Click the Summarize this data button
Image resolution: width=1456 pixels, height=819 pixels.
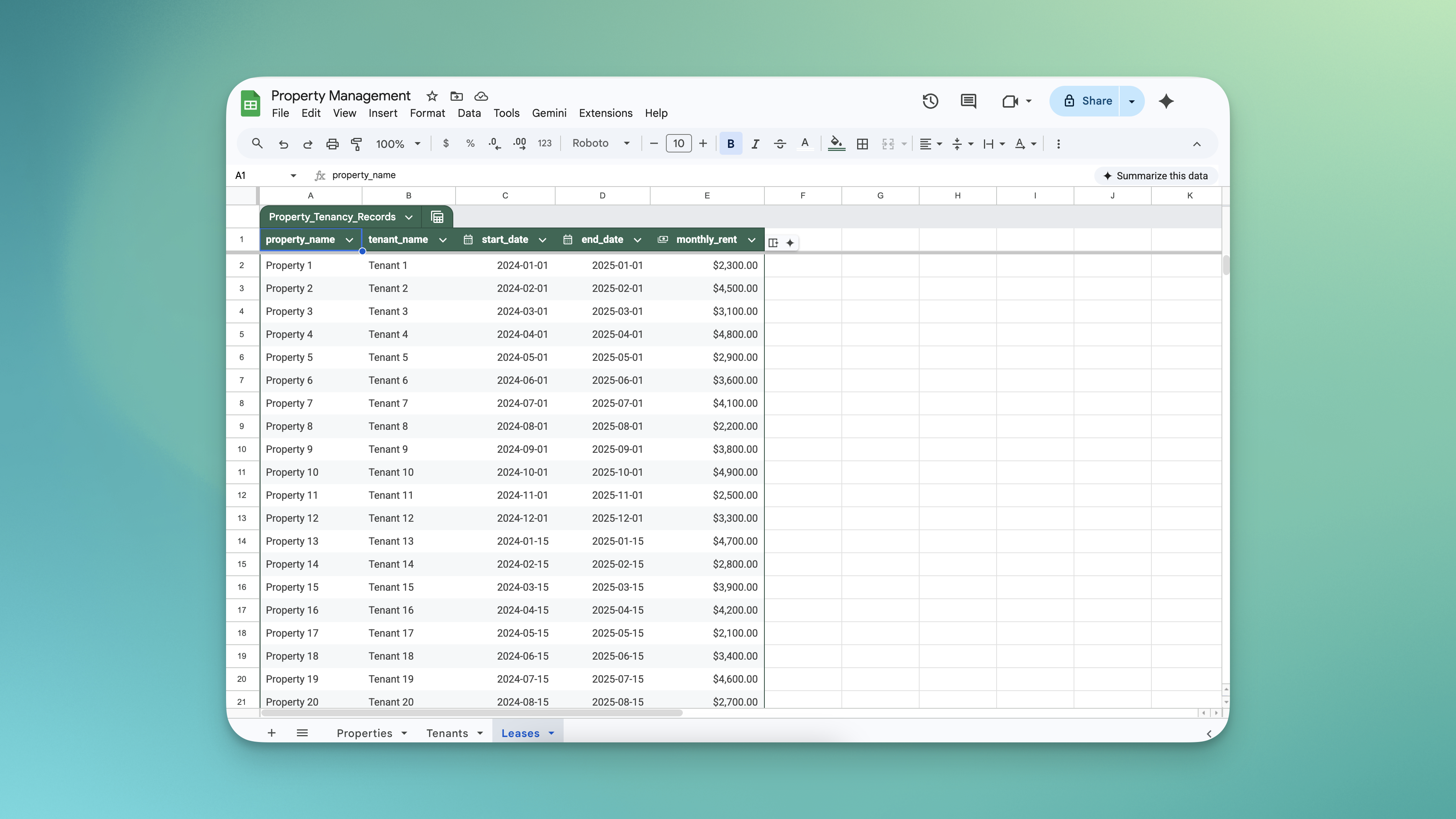1156,176
